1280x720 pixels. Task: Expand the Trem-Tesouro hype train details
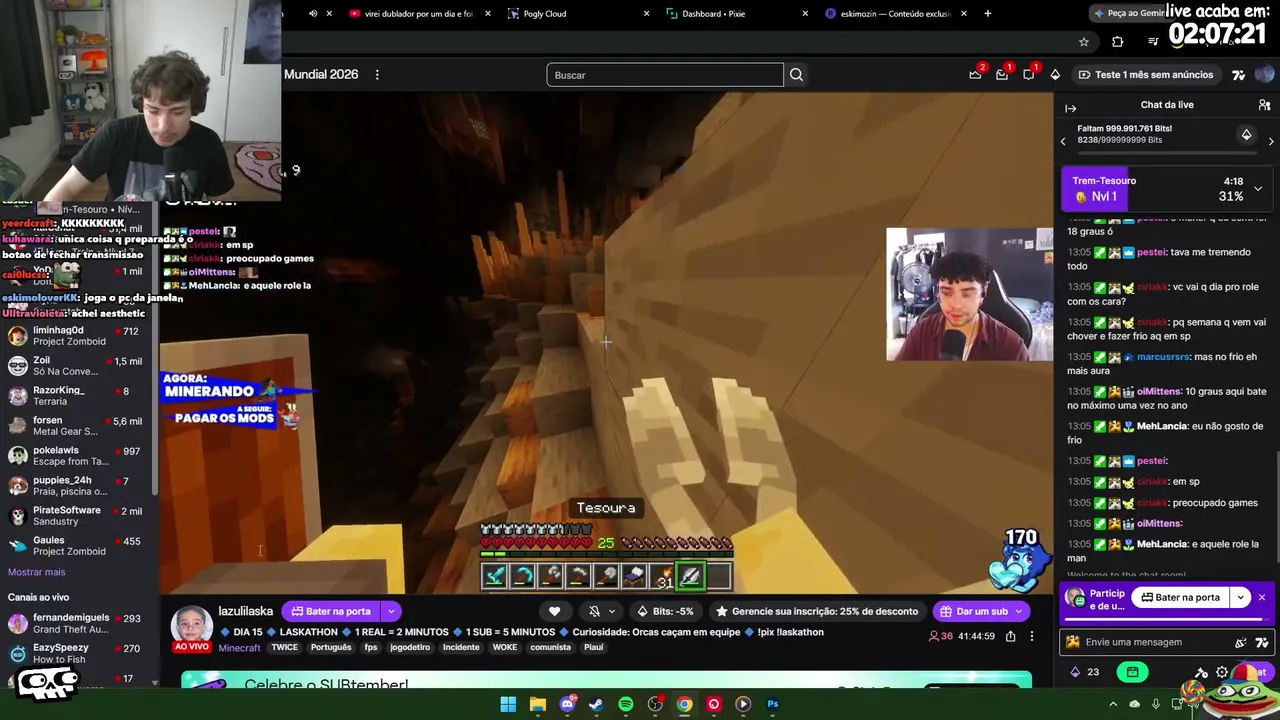[x=1258, y=189]
